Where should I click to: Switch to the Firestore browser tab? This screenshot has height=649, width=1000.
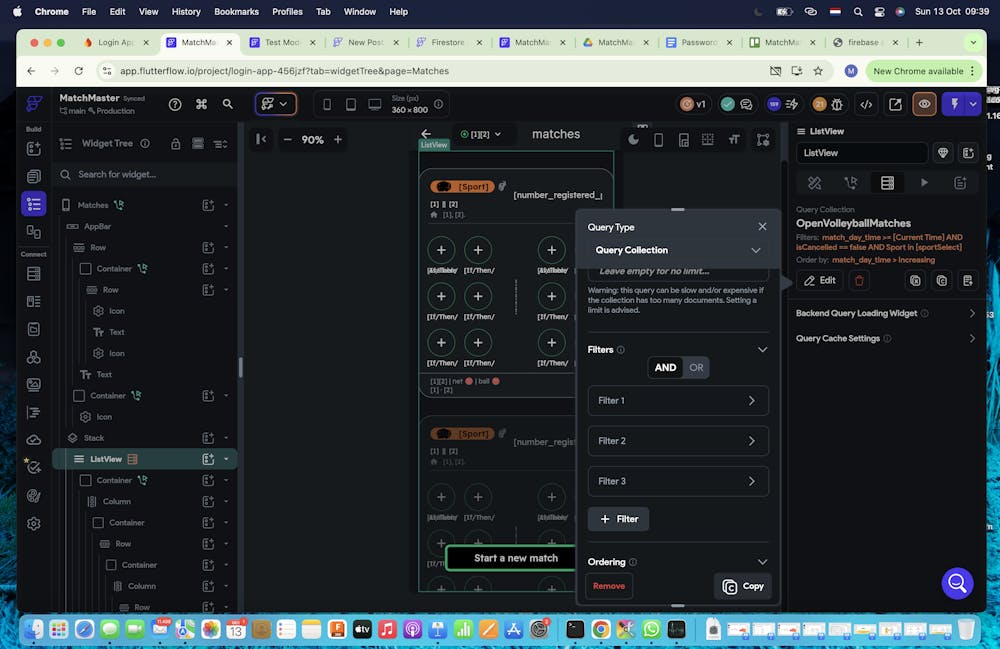pyautogui.click(x=448, y=42)
